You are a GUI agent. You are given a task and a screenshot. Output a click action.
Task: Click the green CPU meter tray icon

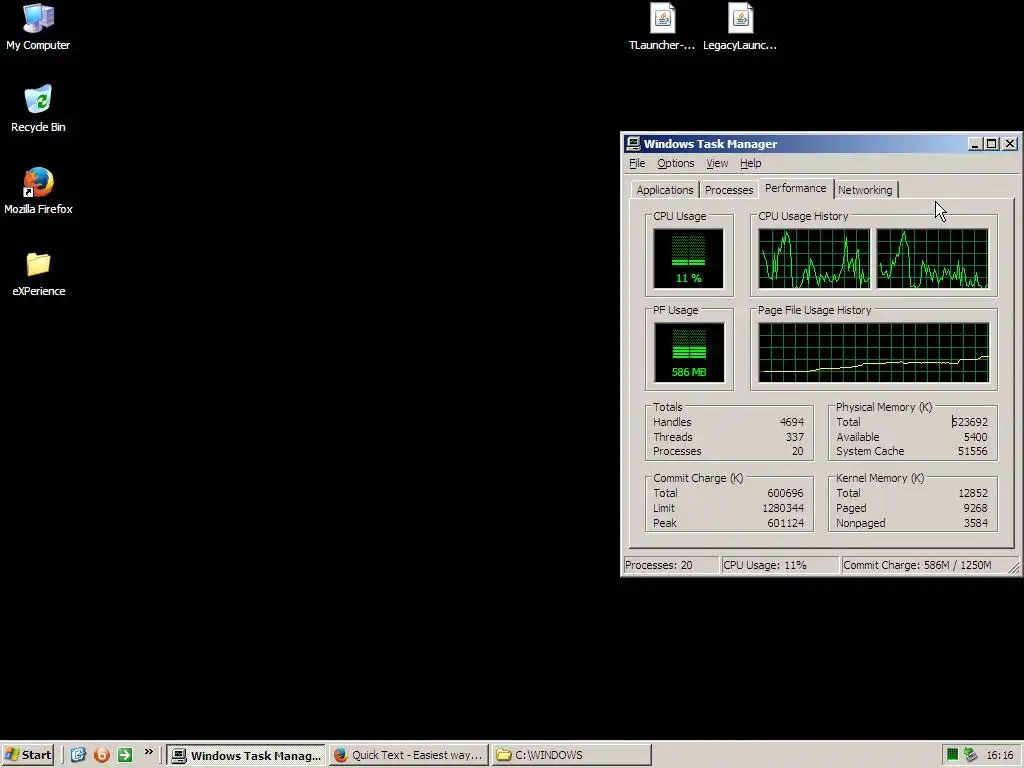coord(952,755)
